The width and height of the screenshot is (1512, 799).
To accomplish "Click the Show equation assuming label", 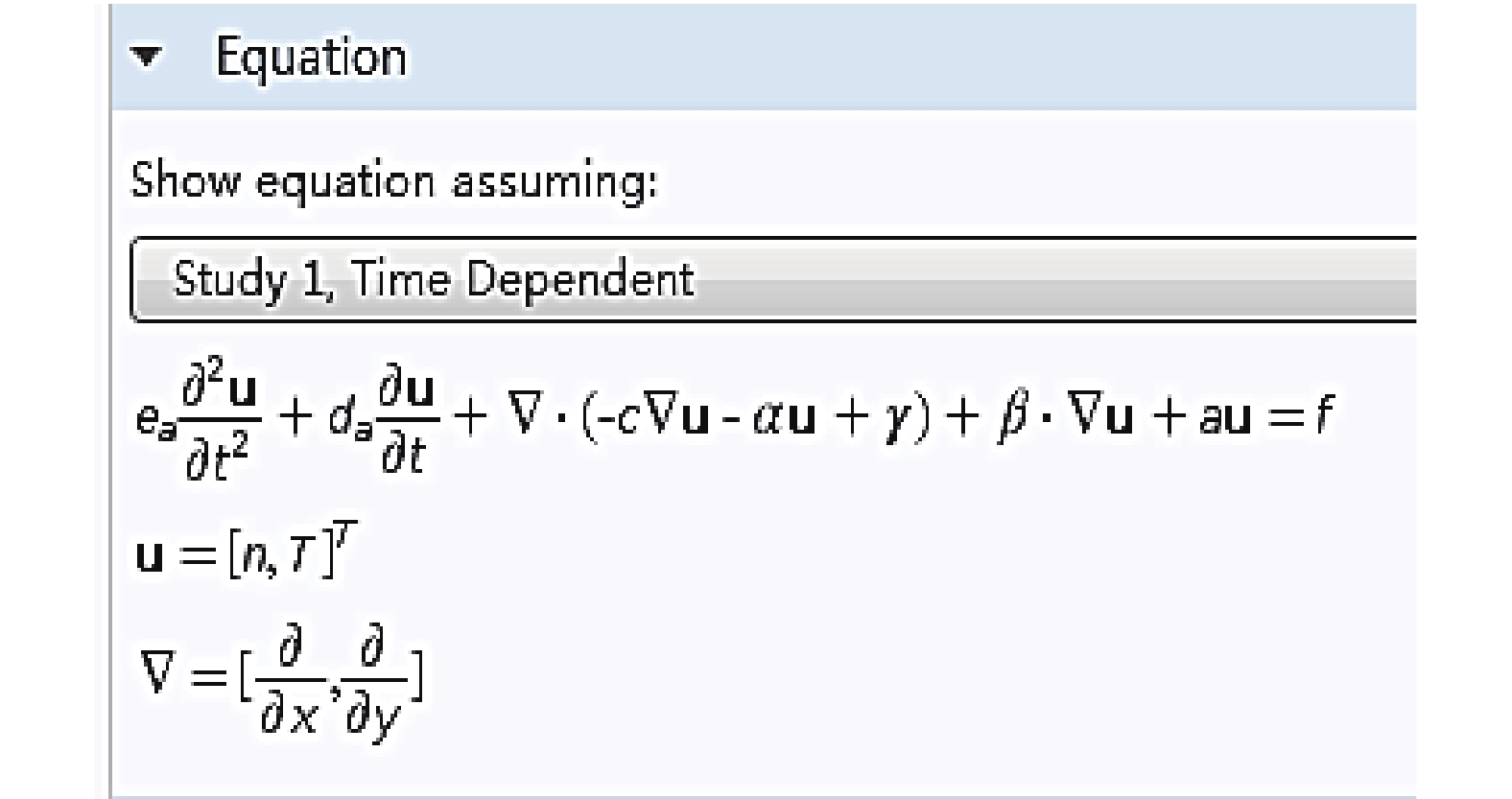I will click(x=394, y=180).
